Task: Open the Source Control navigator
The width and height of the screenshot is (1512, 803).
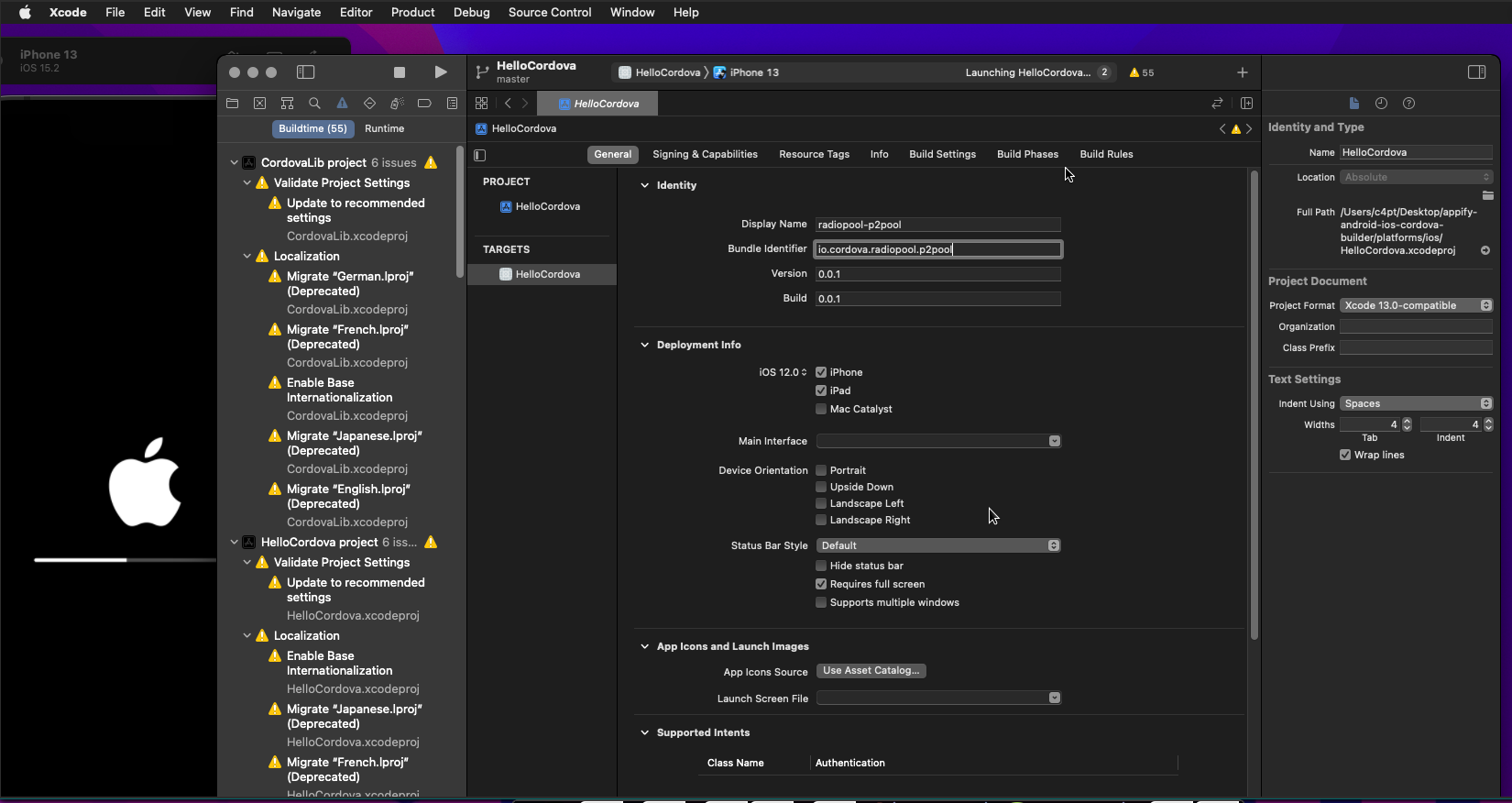Action: (x=260, y=104)
